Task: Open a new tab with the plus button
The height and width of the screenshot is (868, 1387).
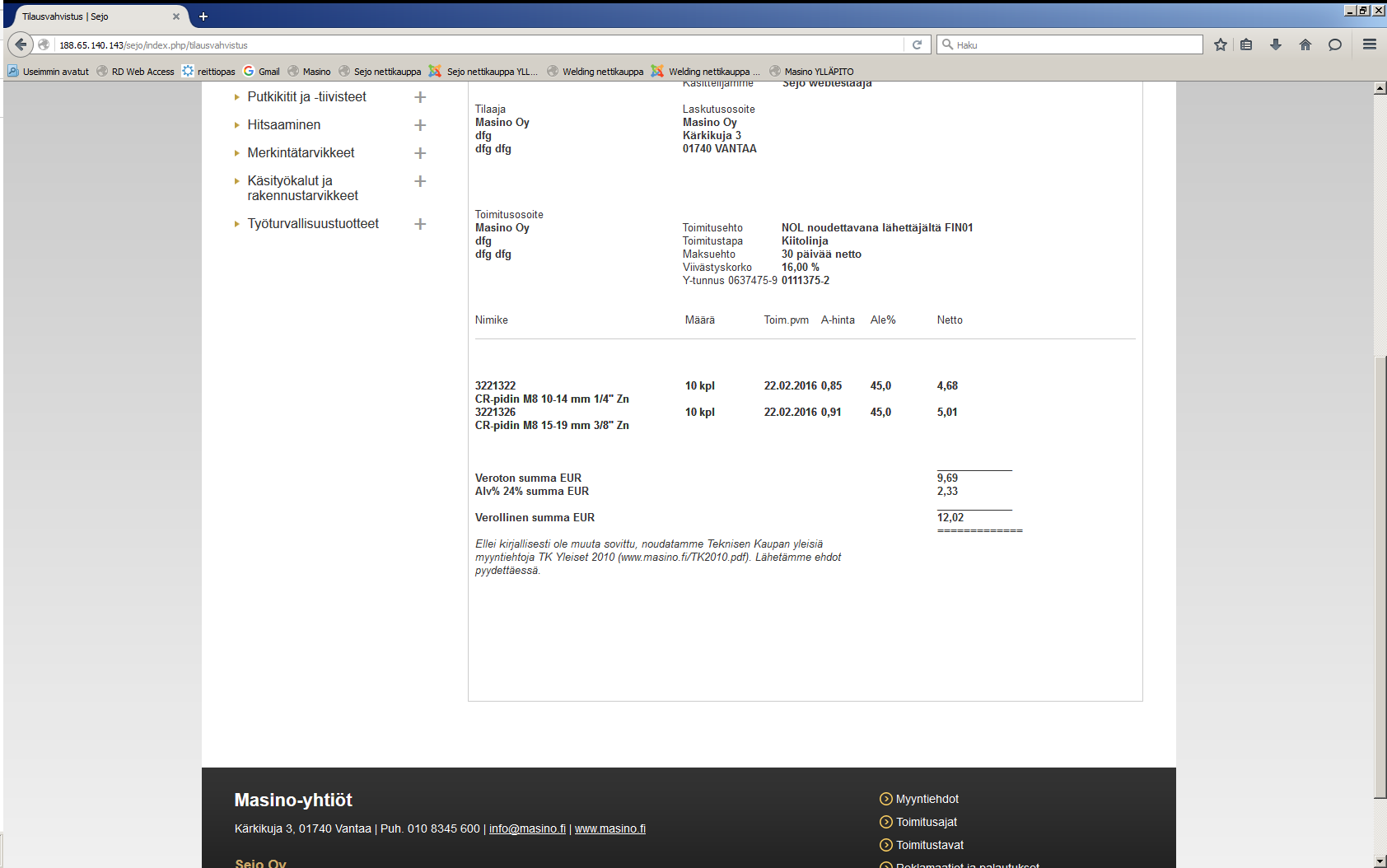Action: (203, 16)
